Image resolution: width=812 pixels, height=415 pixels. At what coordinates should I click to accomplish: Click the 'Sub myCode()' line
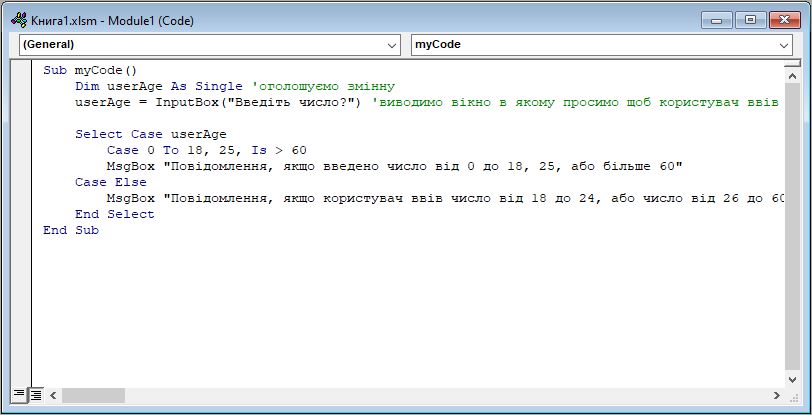(90, 70)
